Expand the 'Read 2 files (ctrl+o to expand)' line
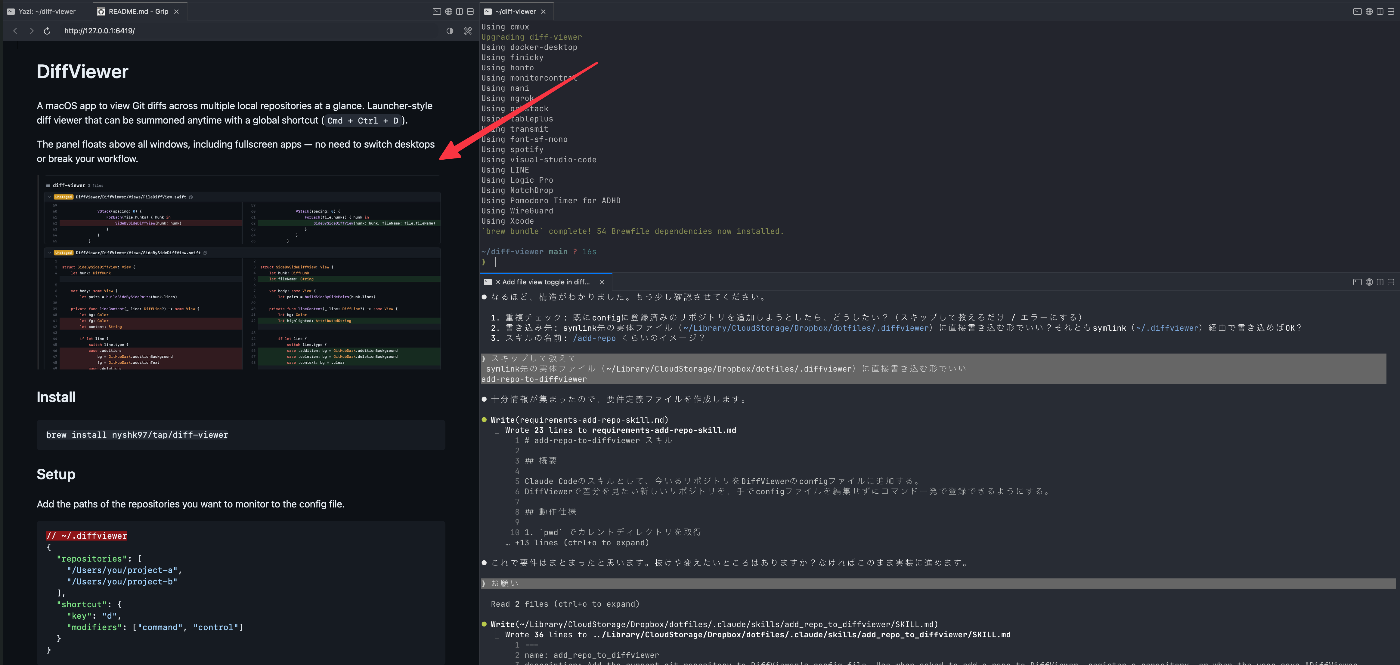The image size is (1400, 665). pos(563,604)
